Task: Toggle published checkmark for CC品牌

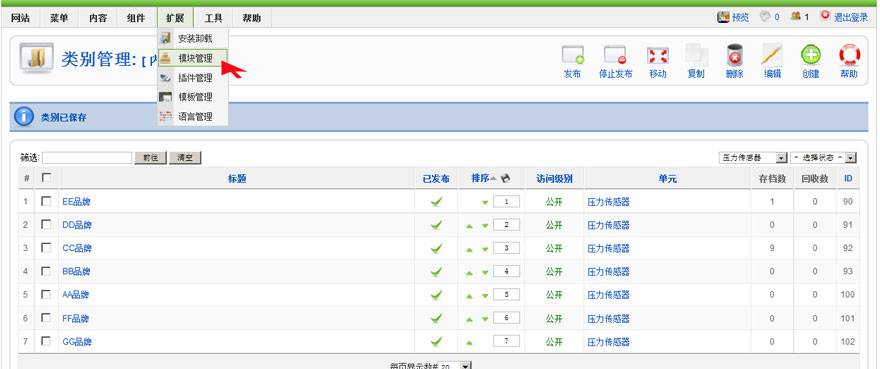Action: (x=436, y=248)
